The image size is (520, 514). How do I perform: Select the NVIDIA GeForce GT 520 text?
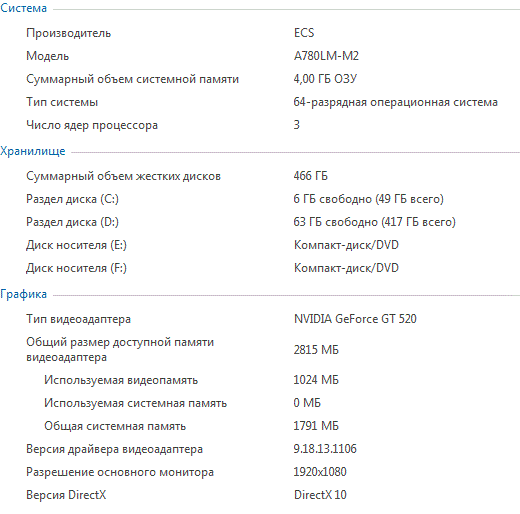pos(355,319)
